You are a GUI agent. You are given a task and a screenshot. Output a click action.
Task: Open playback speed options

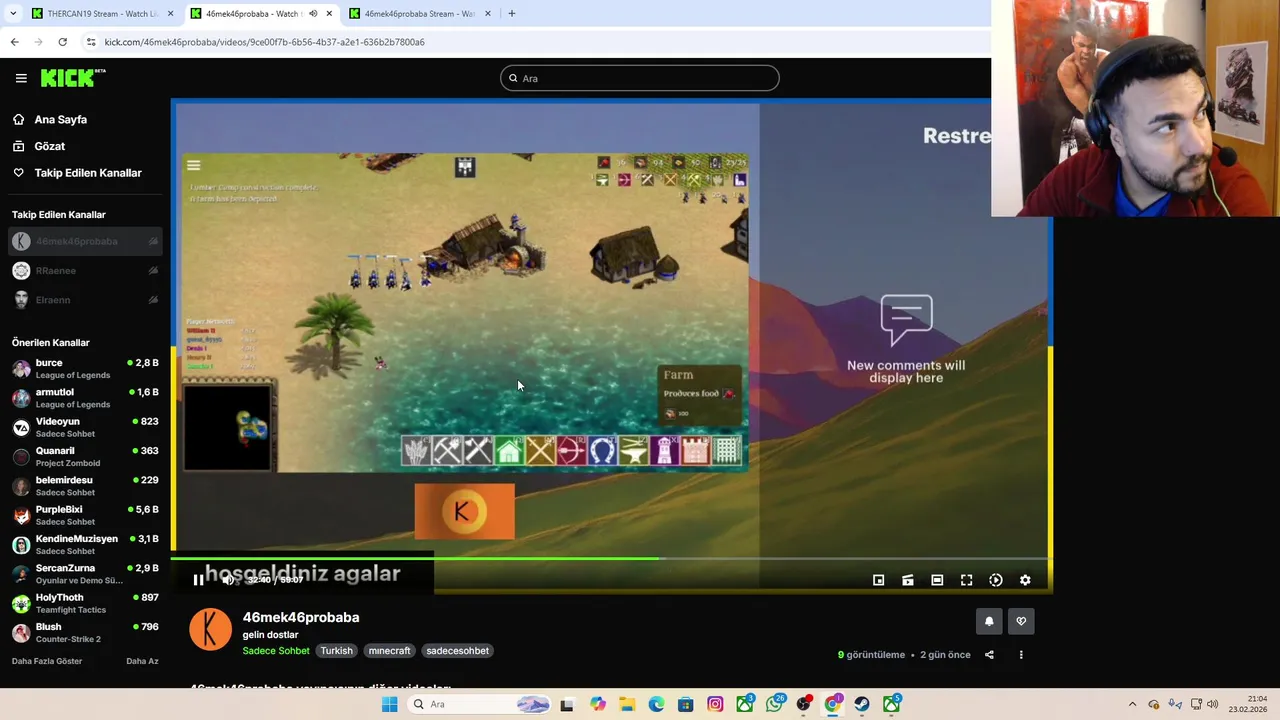(996, 580)
